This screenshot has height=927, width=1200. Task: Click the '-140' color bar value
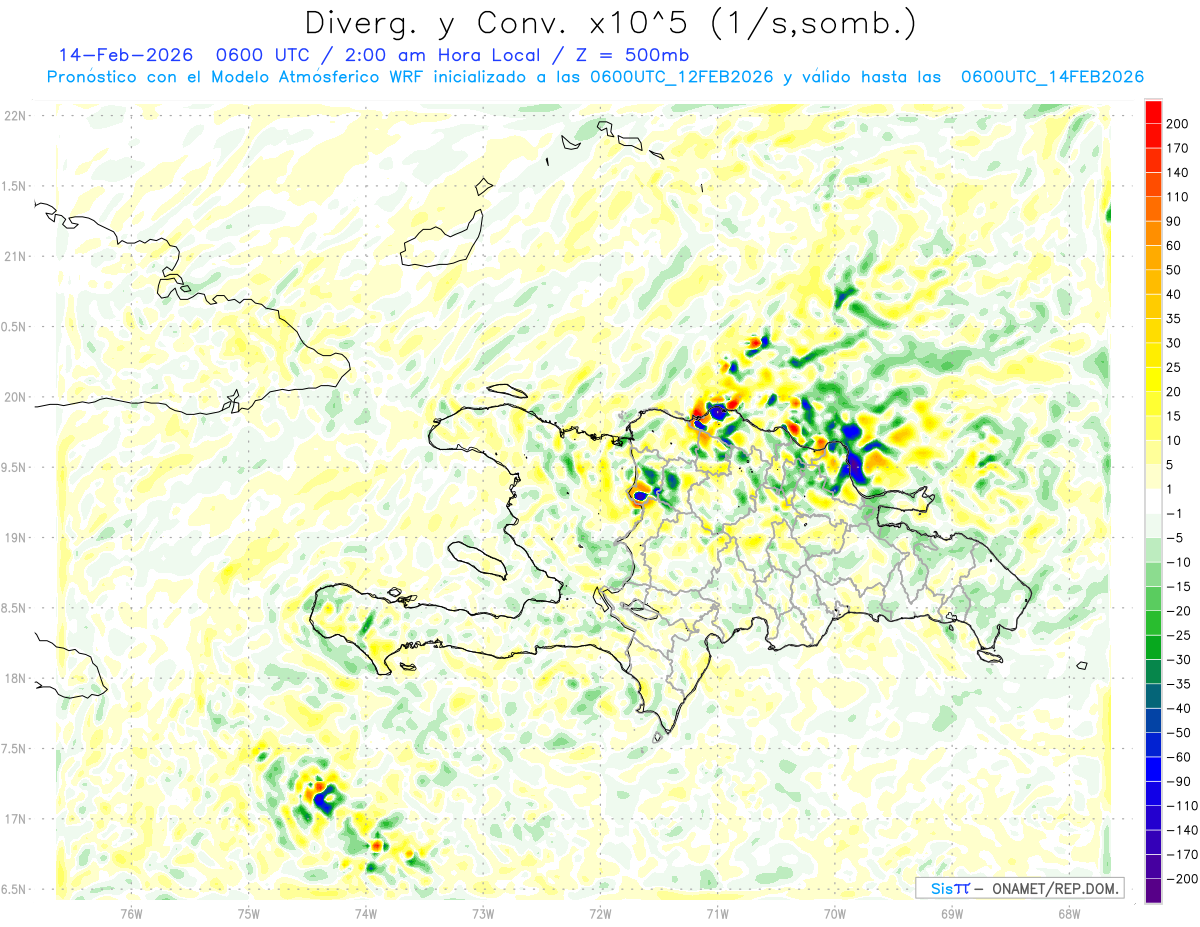[1181, 830]
